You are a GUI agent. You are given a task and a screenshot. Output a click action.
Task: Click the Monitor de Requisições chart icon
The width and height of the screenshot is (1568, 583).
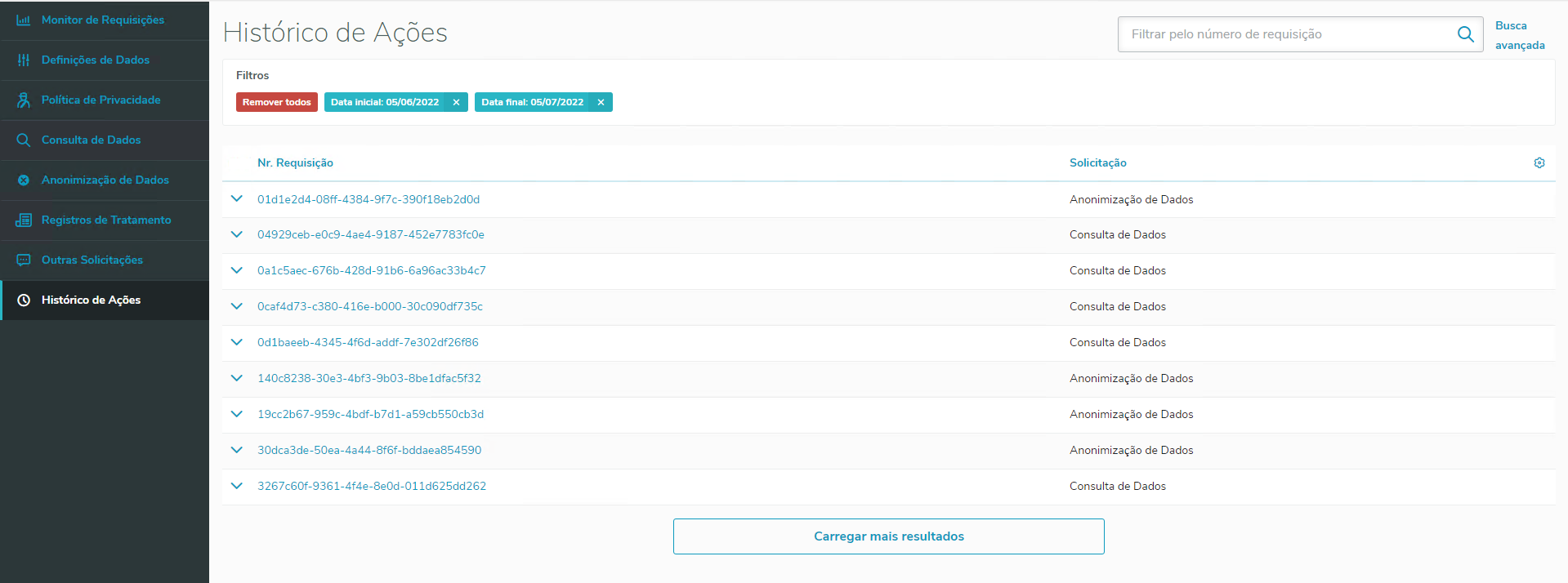[x=24, y=20]
